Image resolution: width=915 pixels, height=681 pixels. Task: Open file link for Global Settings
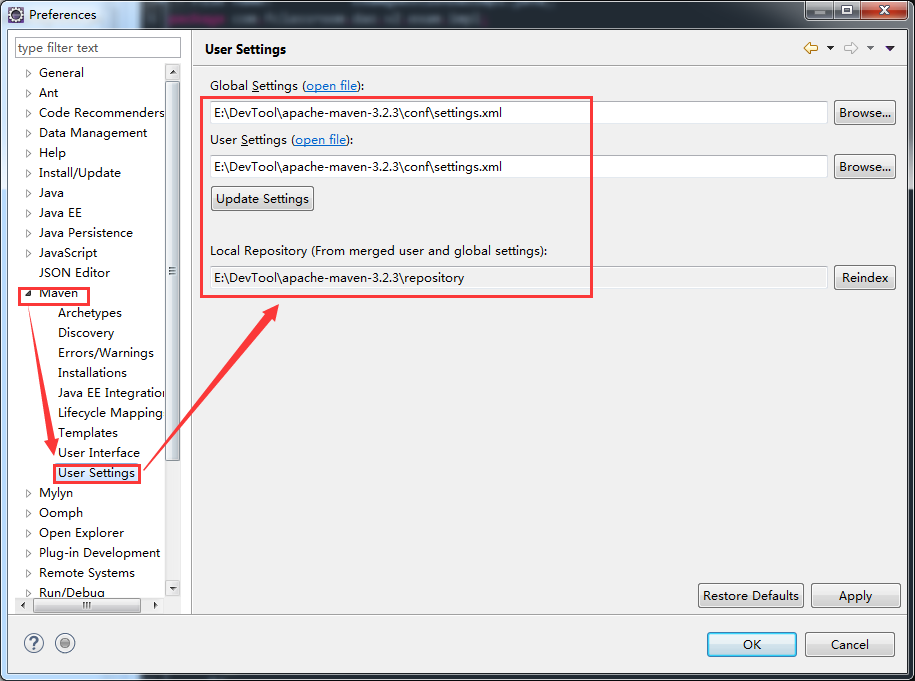point(331,86)
